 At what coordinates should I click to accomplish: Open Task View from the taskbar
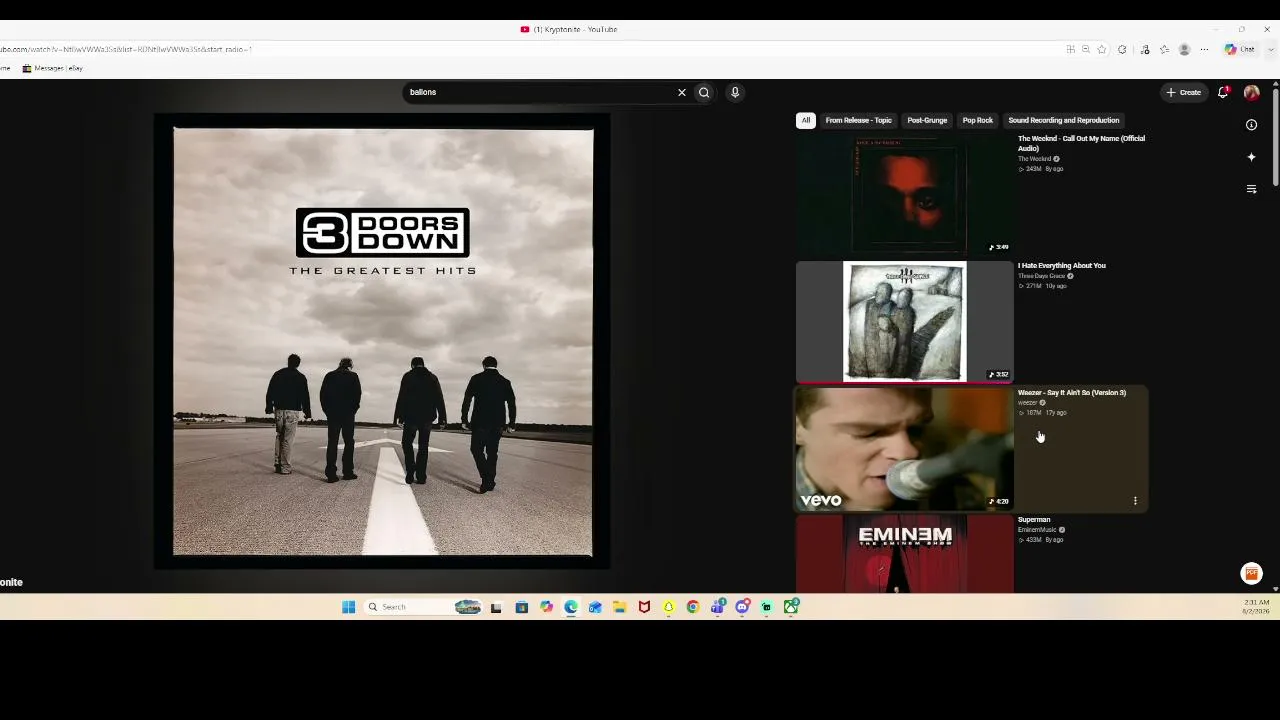coord(496,607)
